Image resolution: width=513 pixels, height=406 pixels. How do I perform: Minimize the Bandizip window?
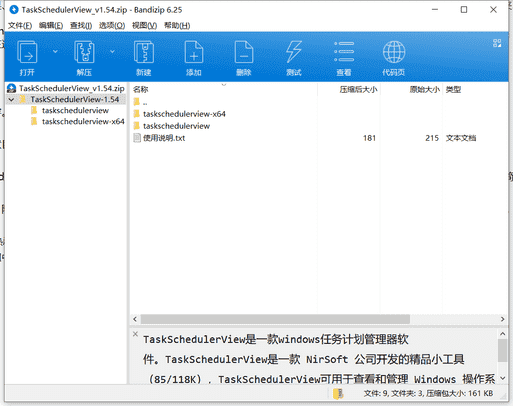[x=435, y=10]
